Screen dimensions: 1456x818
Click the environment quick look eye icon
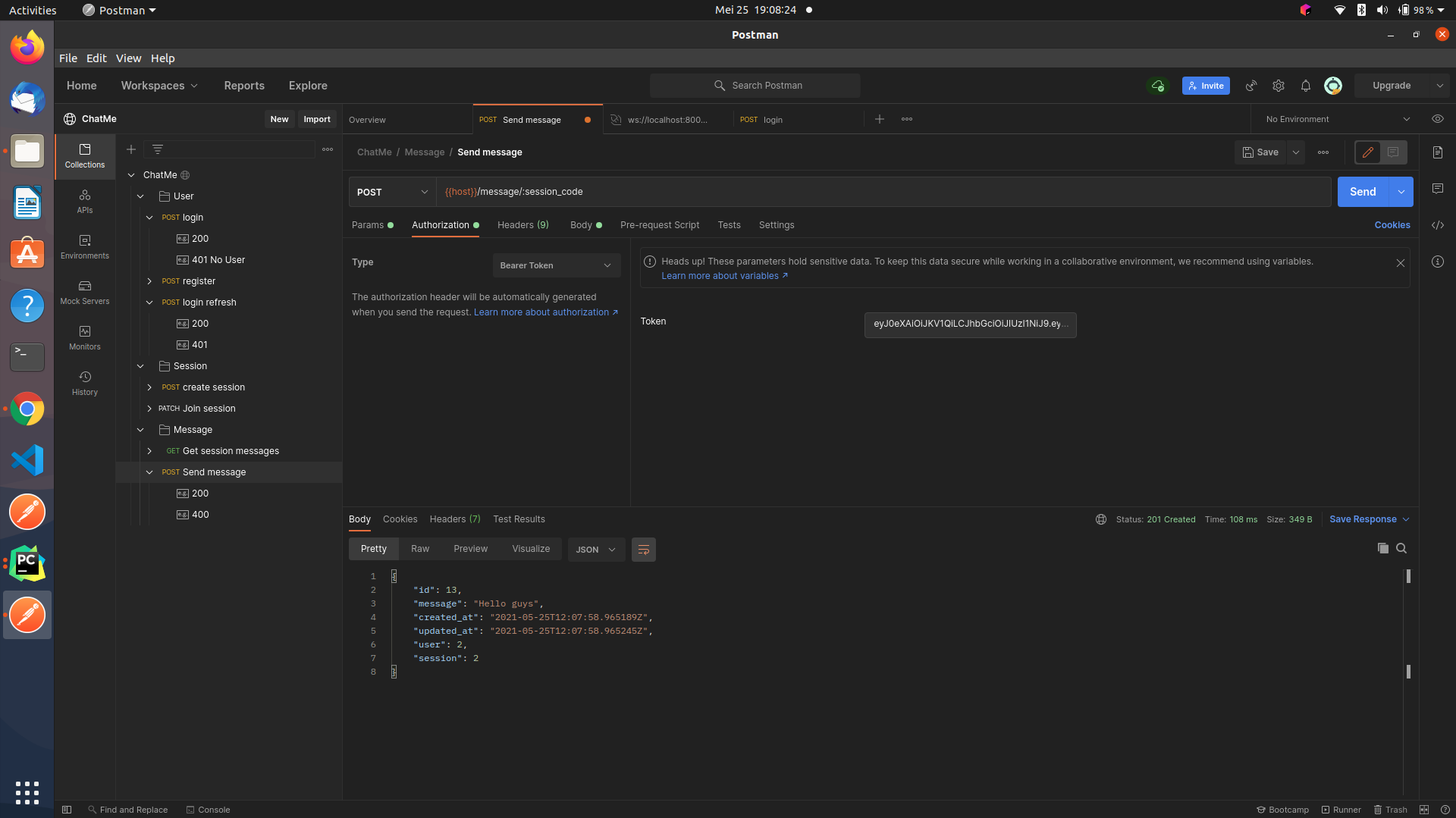pos(1438,119)
